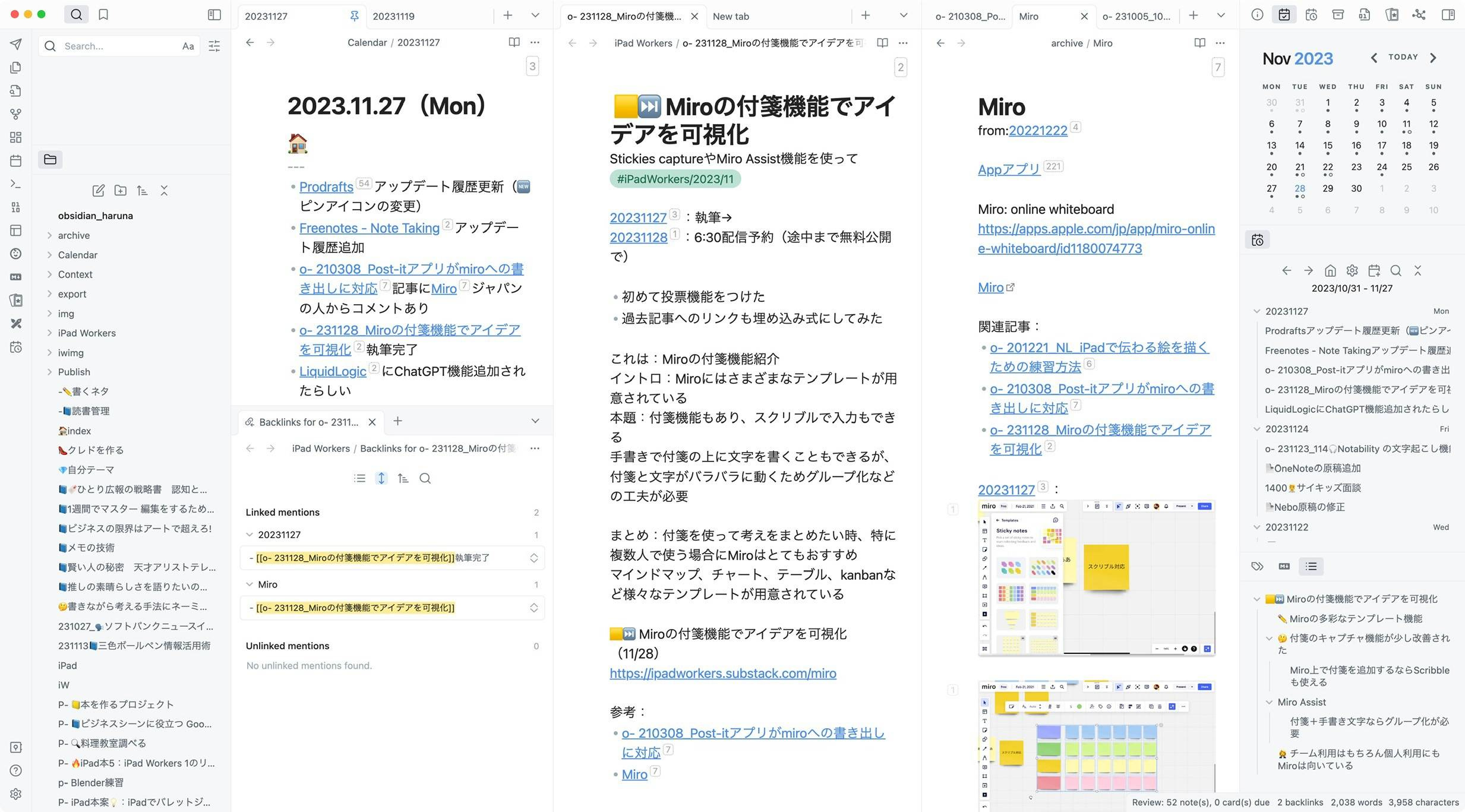Image resolution: width=1465 pixels, height=812 pixels.
Task: Toggle the left sidebar panel
Action: pyautogui.click(x=214, y=15)
